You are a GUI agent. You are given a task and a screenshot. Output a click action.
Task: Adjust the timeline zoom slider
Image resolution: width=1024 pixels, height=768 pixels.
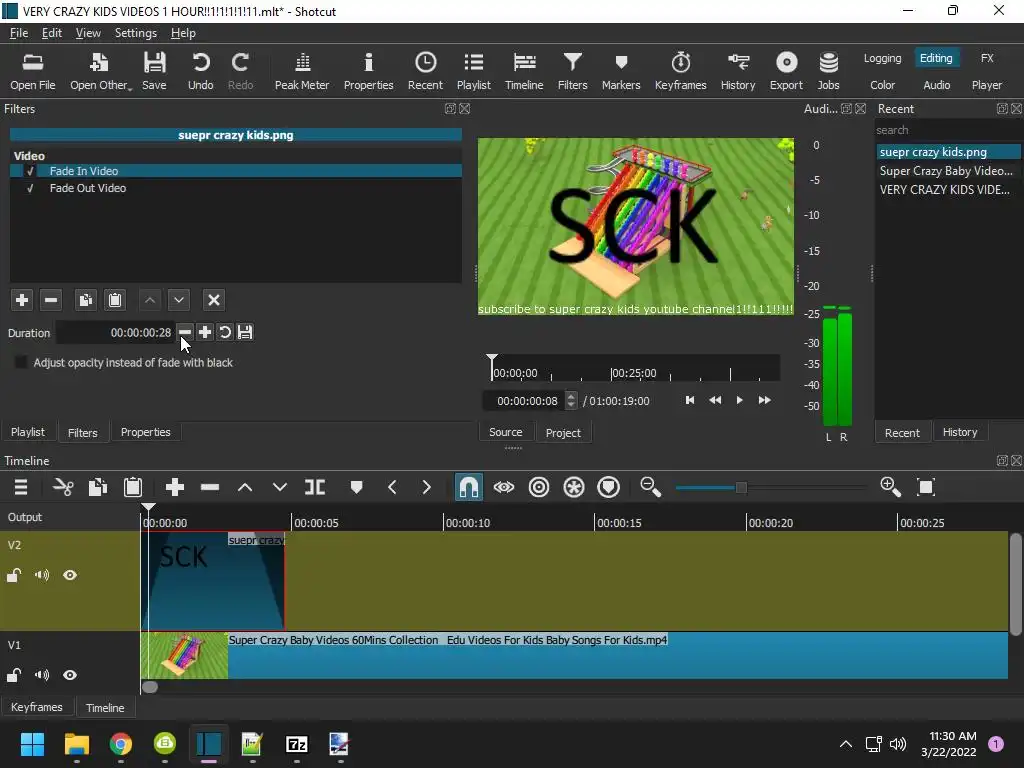click(x=741, y=487)
